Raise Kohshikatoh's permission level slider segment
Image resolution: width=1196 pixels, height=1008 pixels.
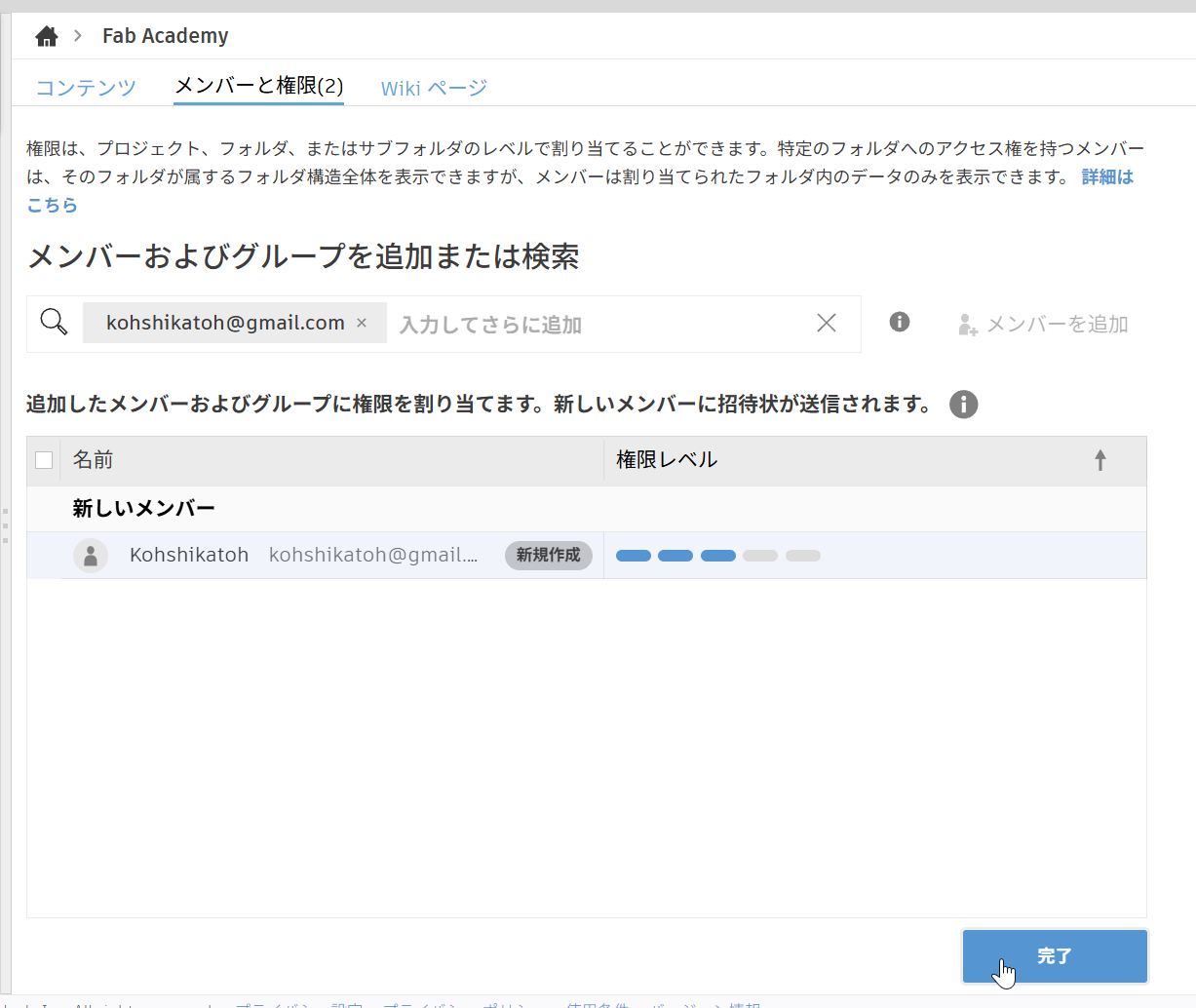point(760,555)
